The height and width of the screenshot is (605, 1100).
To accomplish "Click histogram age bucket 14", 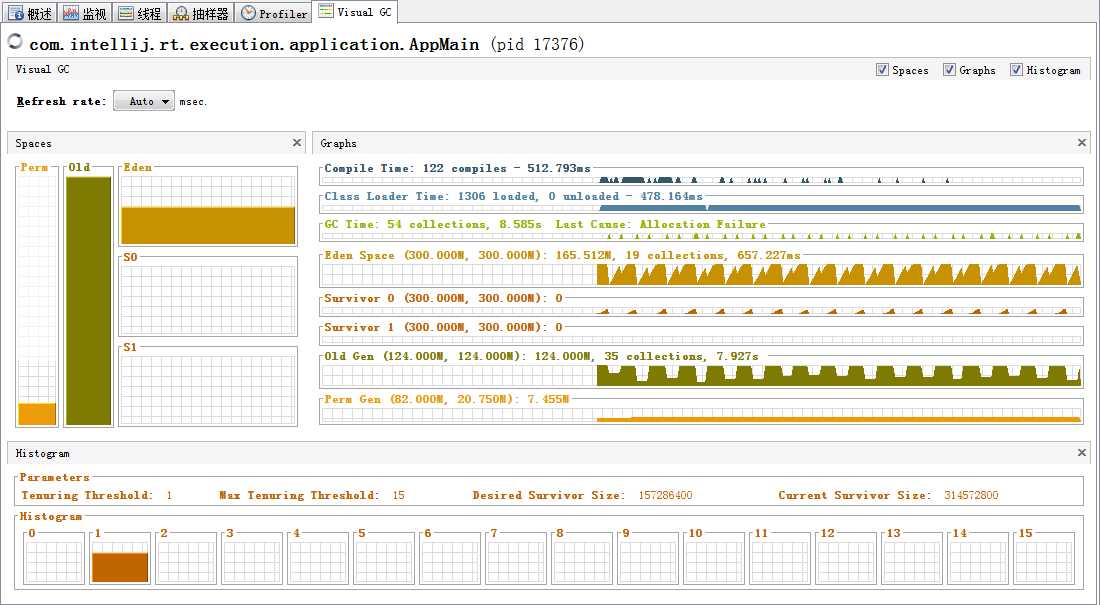I will (x=979, y=558).
